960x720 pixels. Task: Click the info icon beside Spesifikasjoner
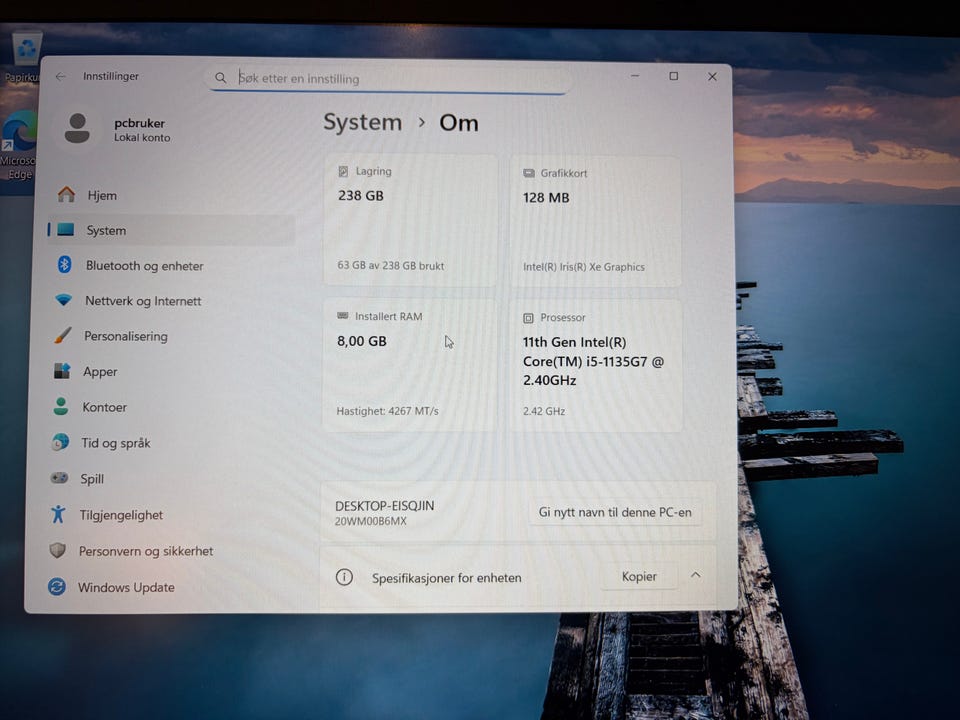tap(344, 577)
